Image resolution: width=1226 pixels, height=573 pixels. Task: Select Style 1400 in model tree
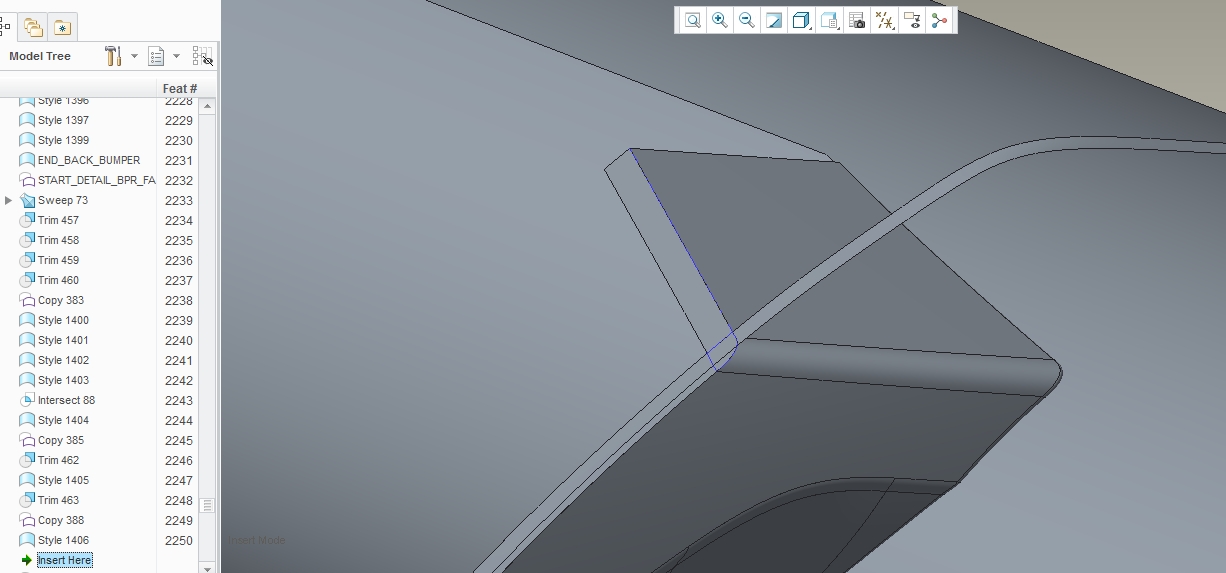click(x=63, y=320)
